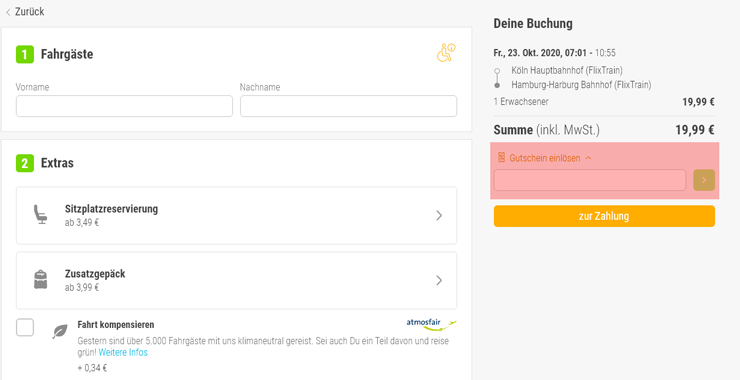Click the Hamburg-Harburg Bahnhof (FlixTrain) arrival station
The width and height of the screenshot is (740, 380).
tap(581, 85)
